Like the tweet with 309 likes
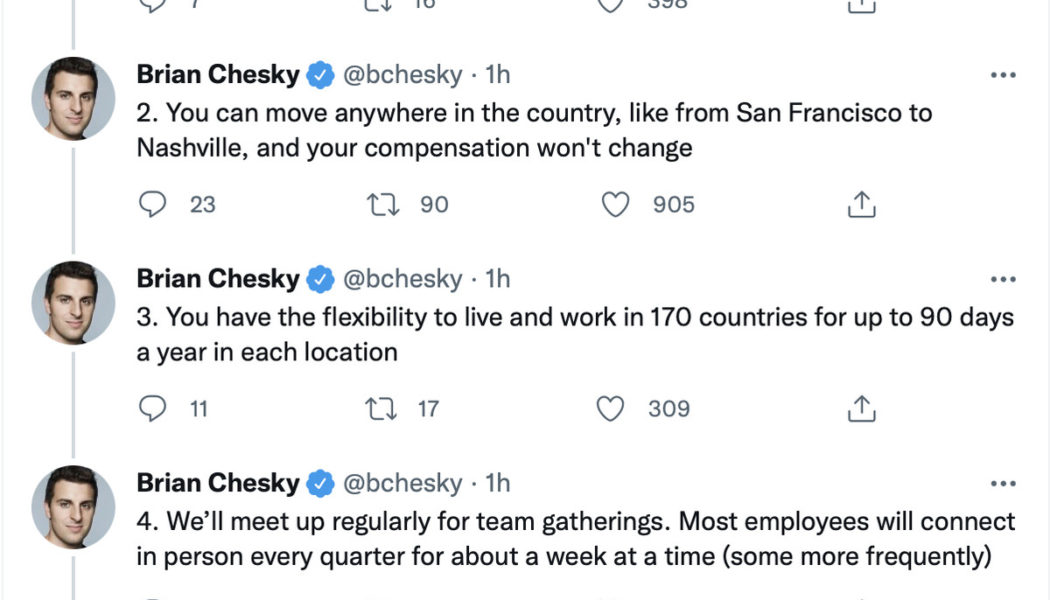 click(610, 409)
